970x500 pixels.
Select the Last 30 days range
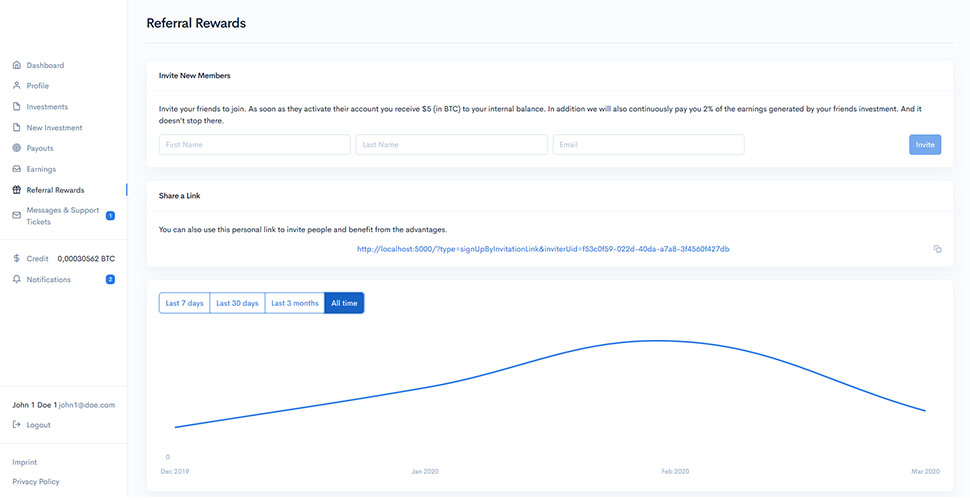[x=237, y=303]
